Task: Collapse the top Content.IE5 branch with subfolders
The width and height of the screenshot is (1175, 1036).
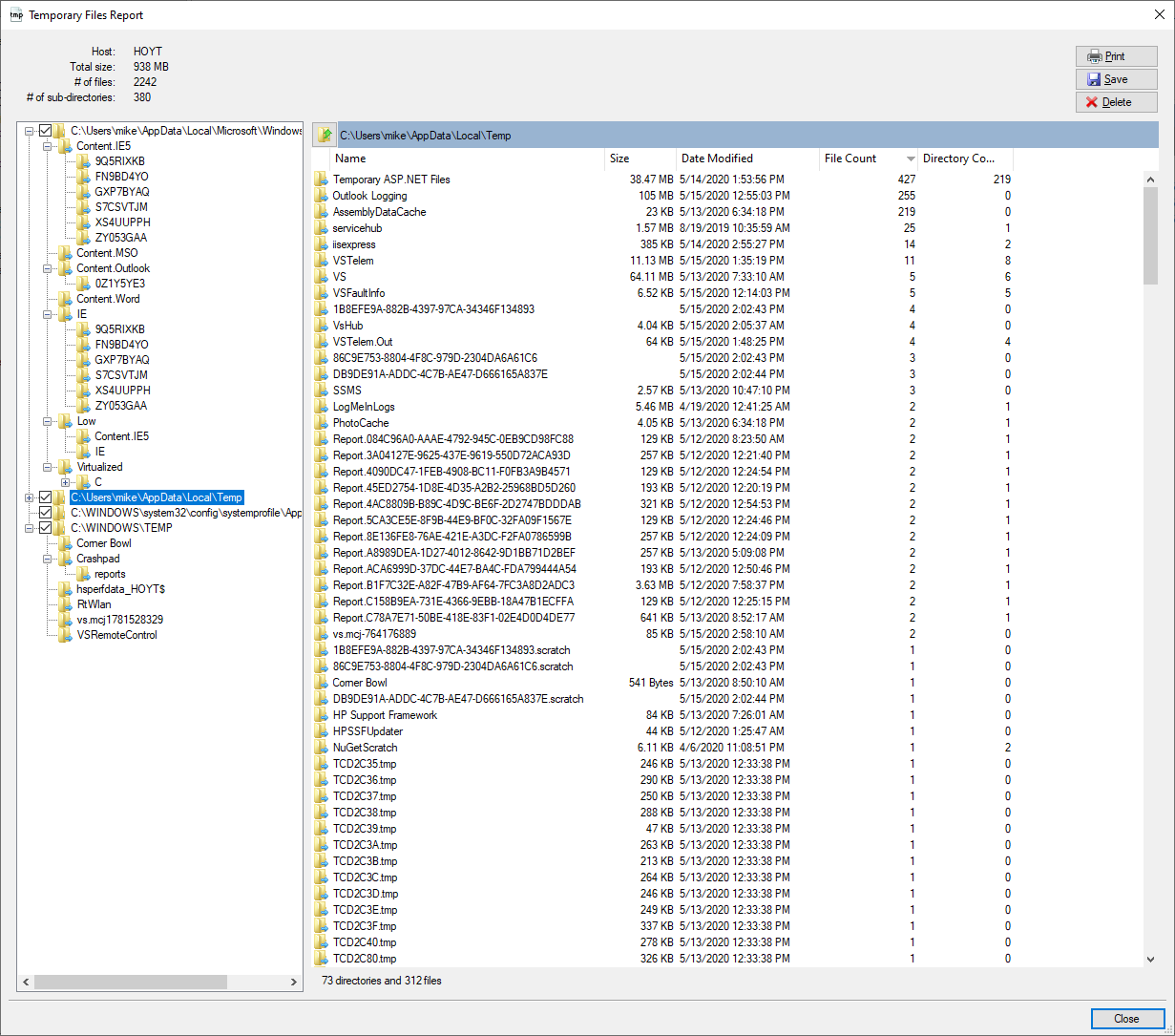Action: [x=48, y=146]
